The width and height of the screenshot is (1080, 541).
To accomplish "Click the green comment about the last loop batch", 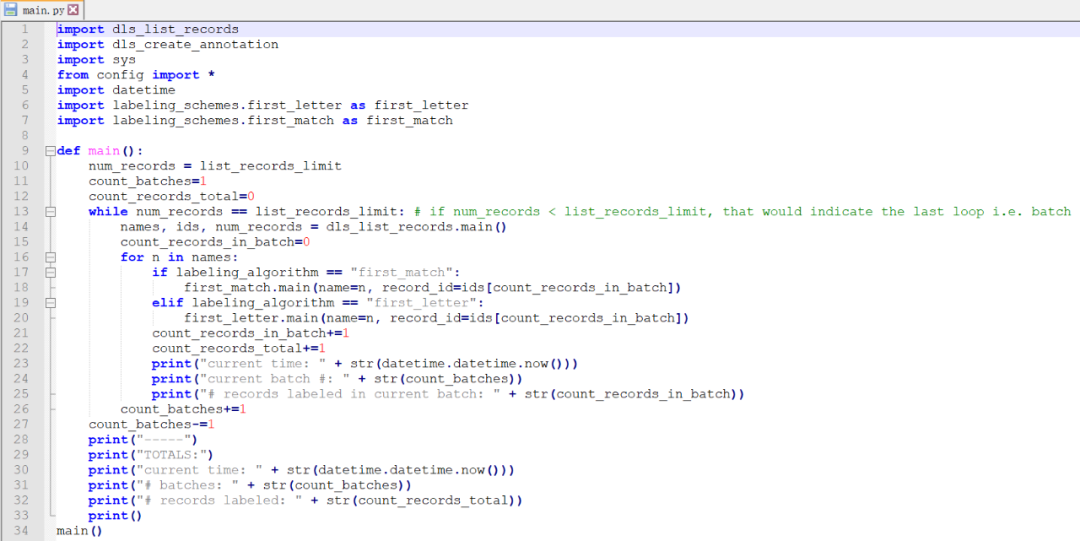I will [742, 212].
